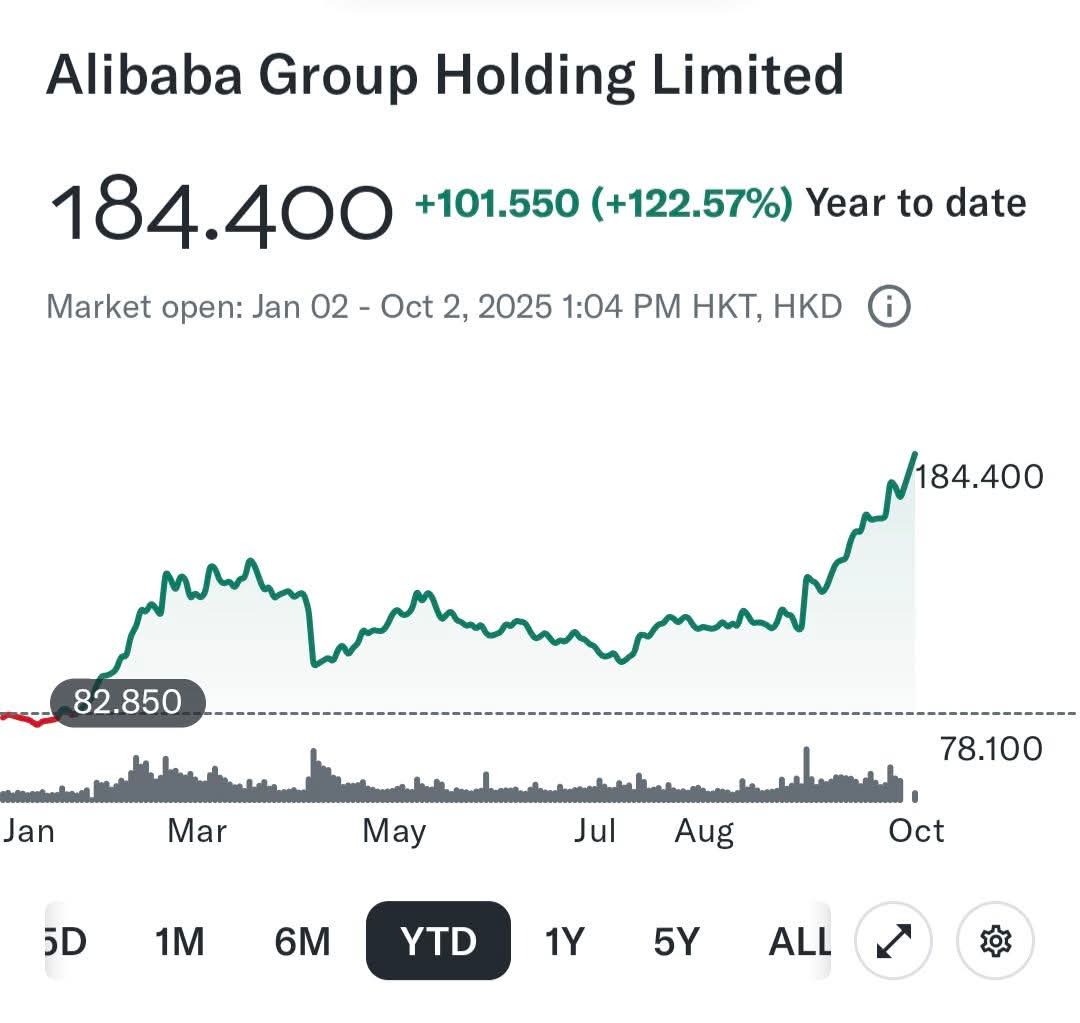Select the 6M chart range
This screenshot has height=1023, width=1080.
[302, 941]
